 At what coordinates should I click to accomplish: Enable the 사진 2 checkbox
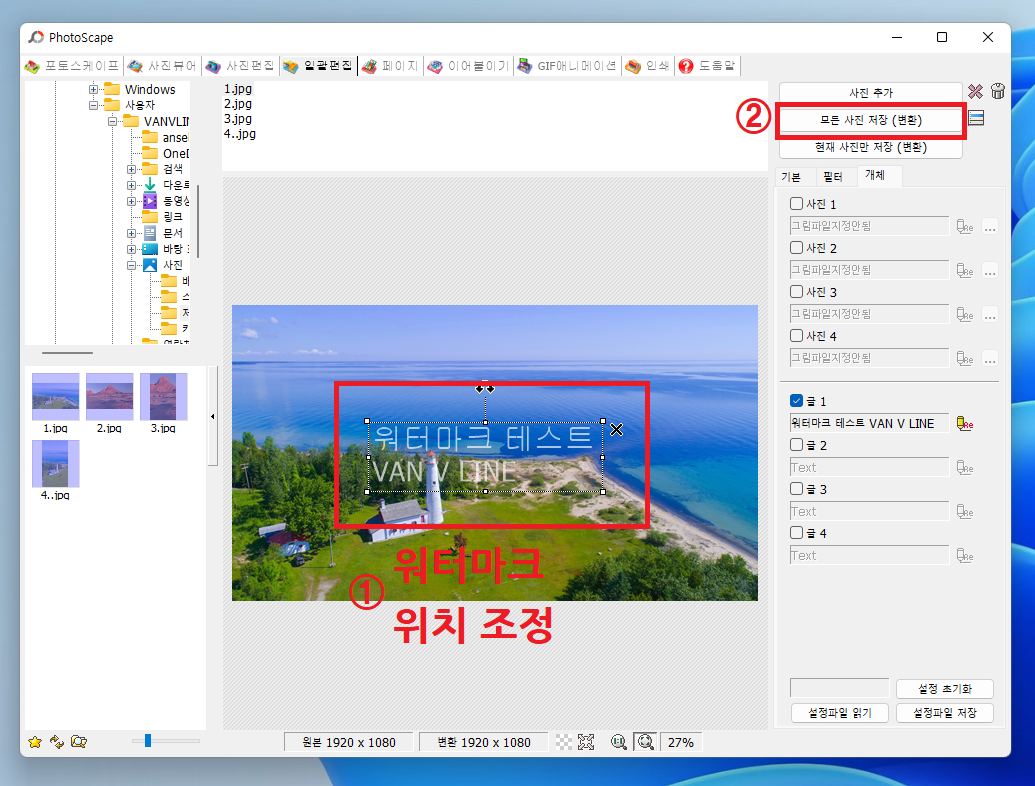796,247
